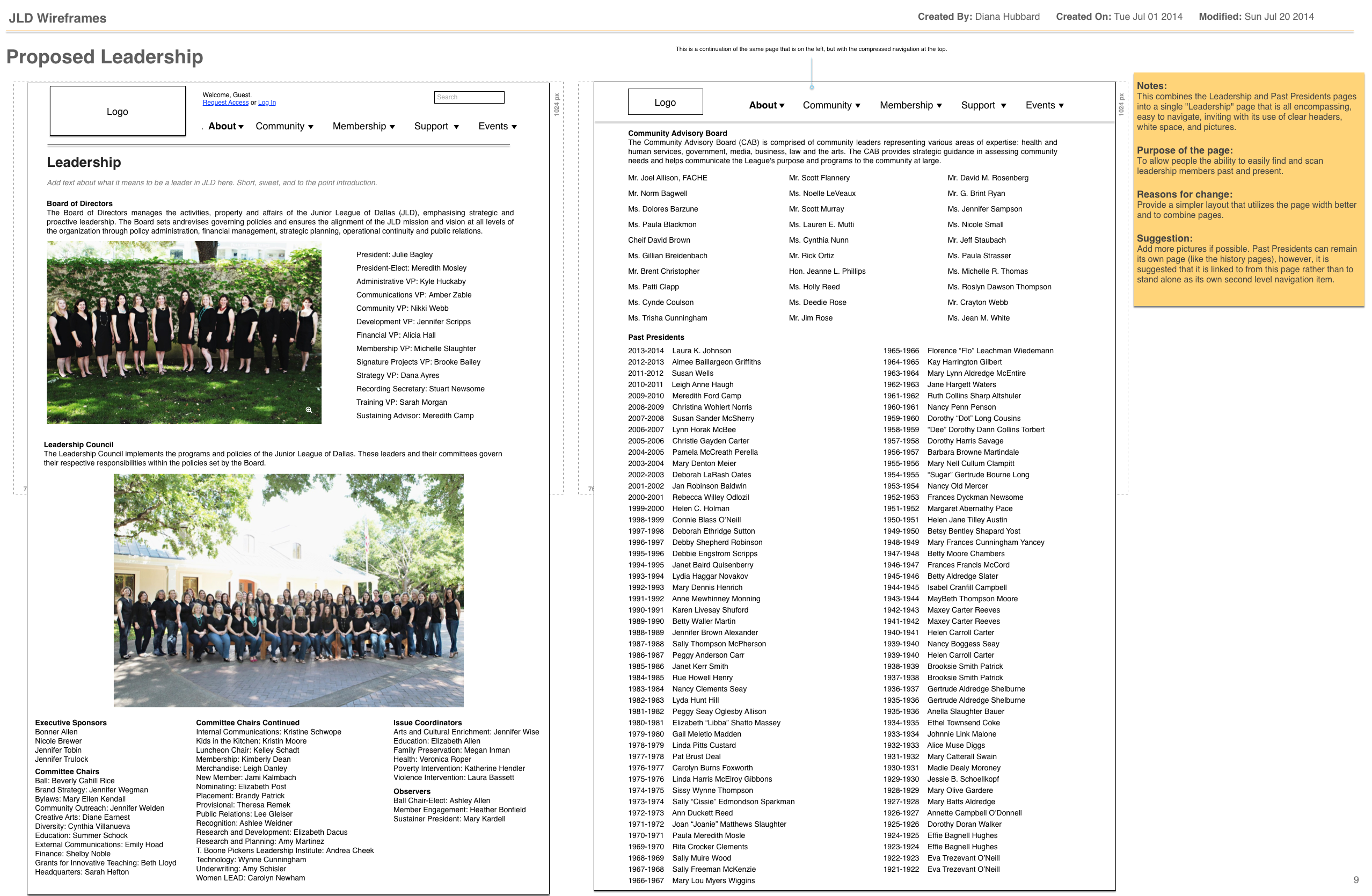Select the Board of Directors group photo

(x=184, y=333)
